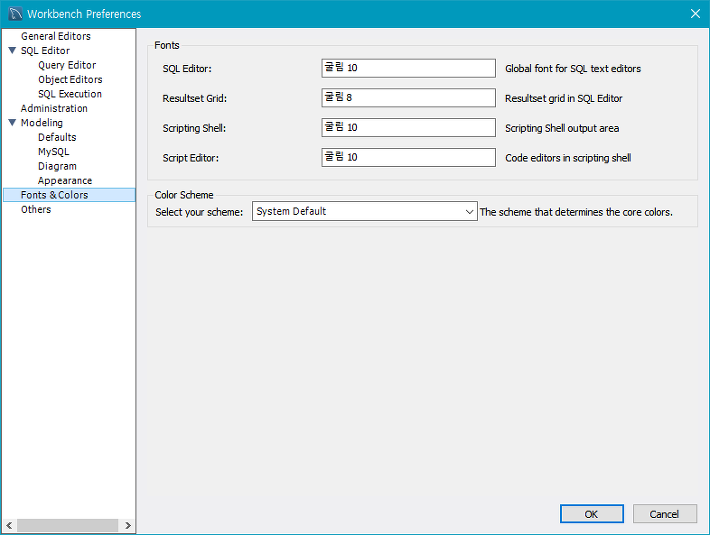Click the 'Script Editor:' label
This screenshot has width=710, height=535.
tap(190, 158)
